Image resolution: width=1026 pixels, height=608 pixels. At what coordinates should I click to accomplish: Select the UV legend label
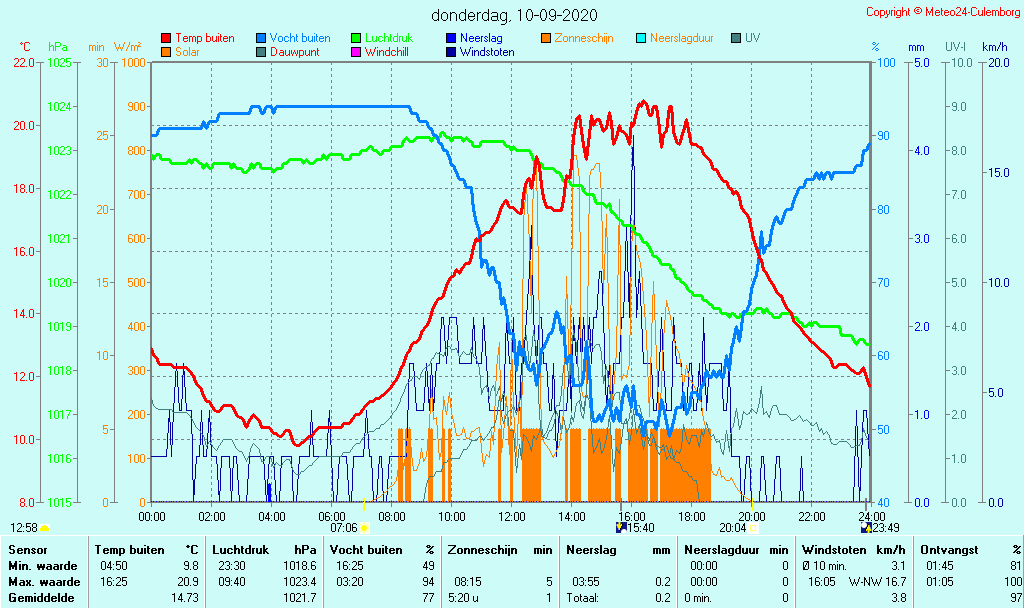coord(752,38)
